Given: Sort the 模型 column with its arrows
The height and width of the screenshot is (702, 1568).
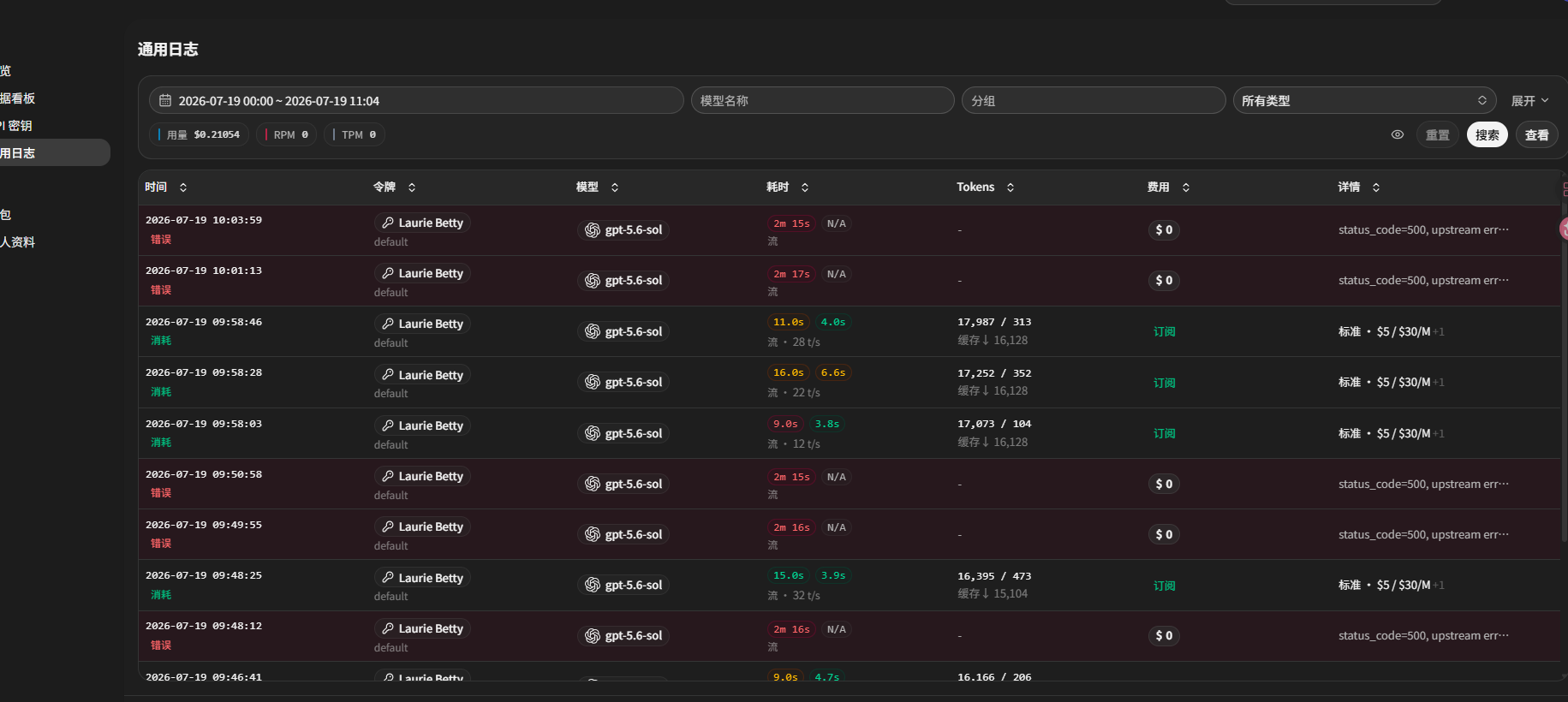Looking at the screenshot, I should coord(615,187).
